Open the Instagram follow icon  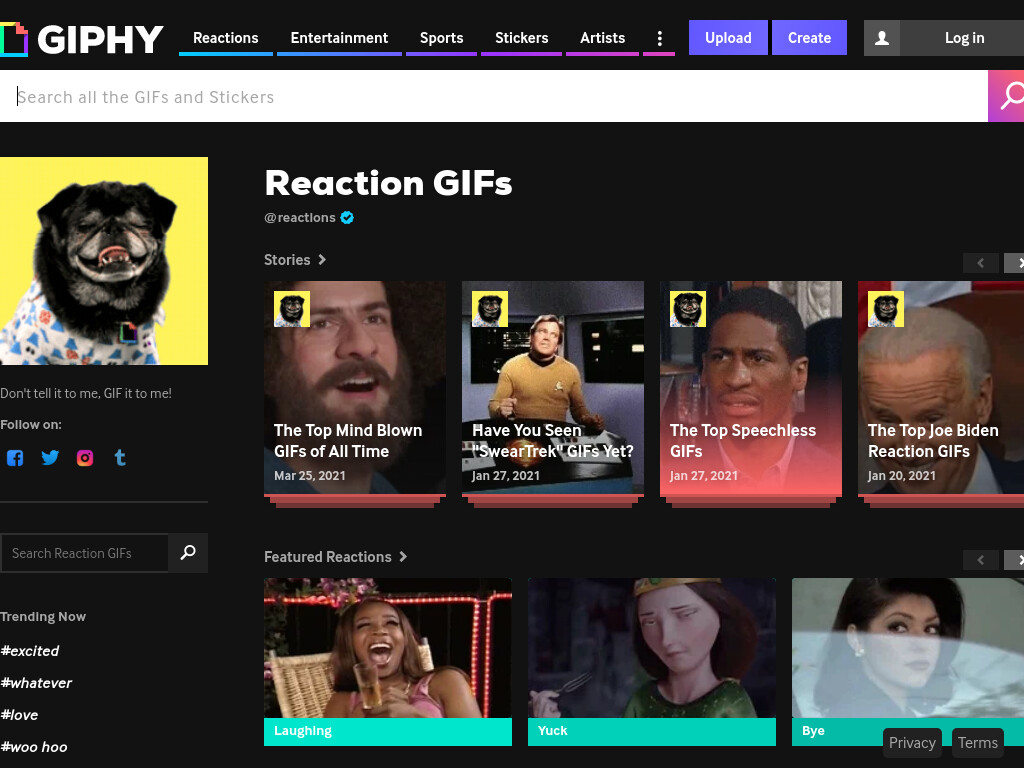[85, 458]
